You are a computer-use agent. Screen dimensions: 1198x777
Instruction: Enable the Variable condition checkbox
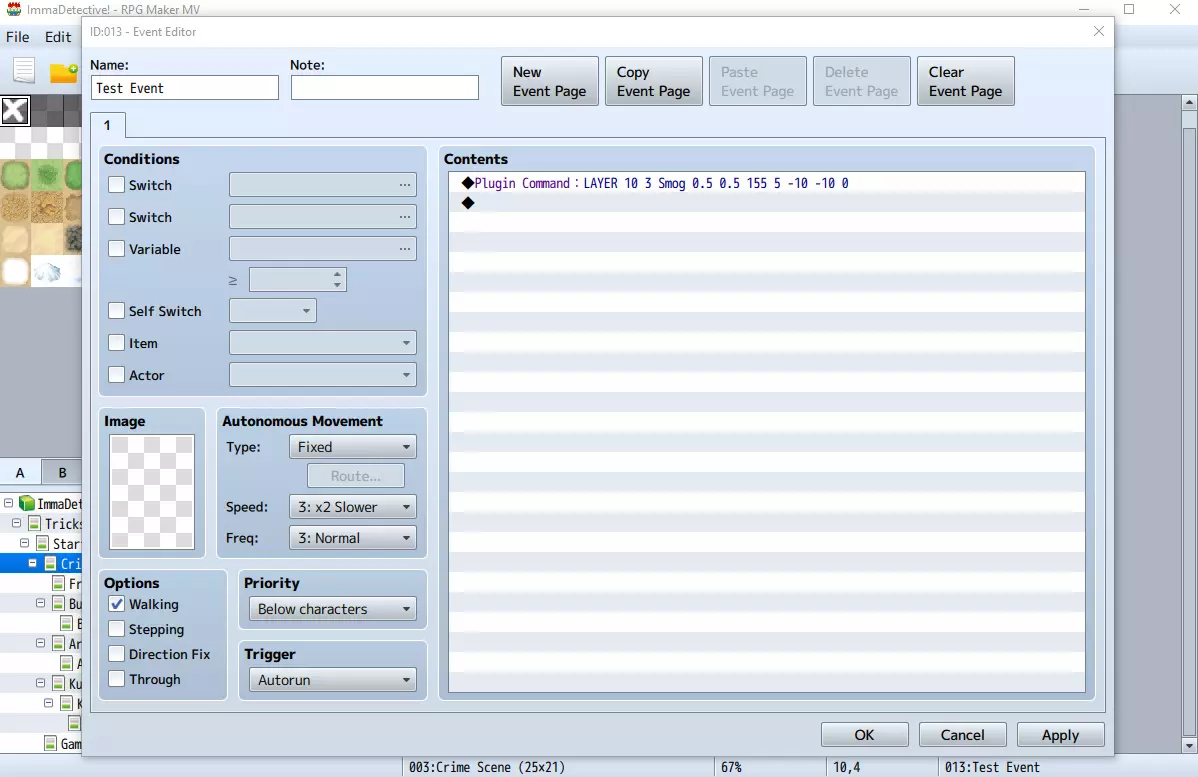click(x=116, y=249)
